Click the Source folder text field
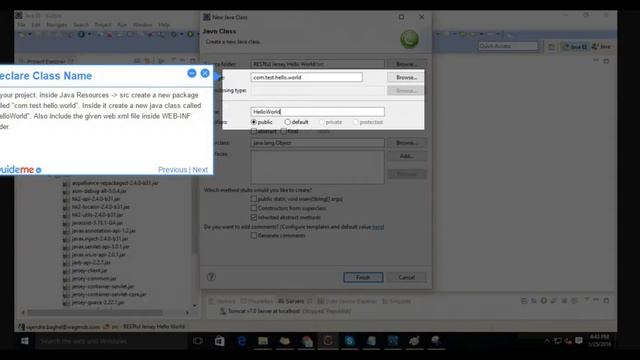Image resolution: width=640 pixels, height=360 pixels. click(318, 64)
